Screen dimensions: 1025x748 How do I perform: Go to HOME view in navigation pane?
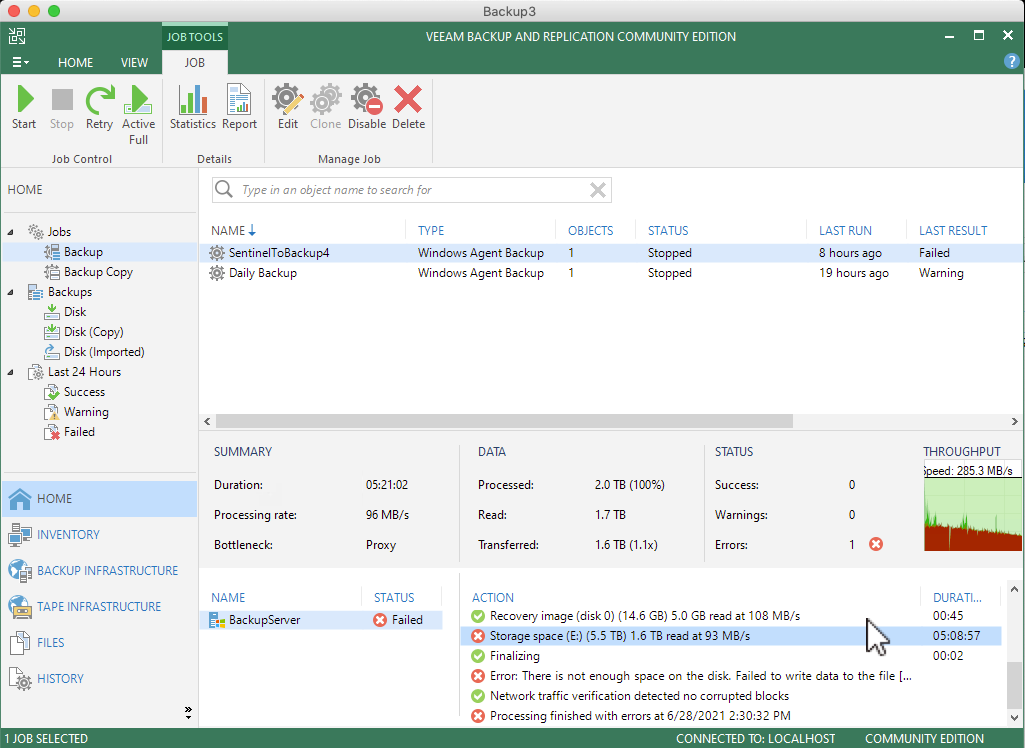tap(99, 499)
